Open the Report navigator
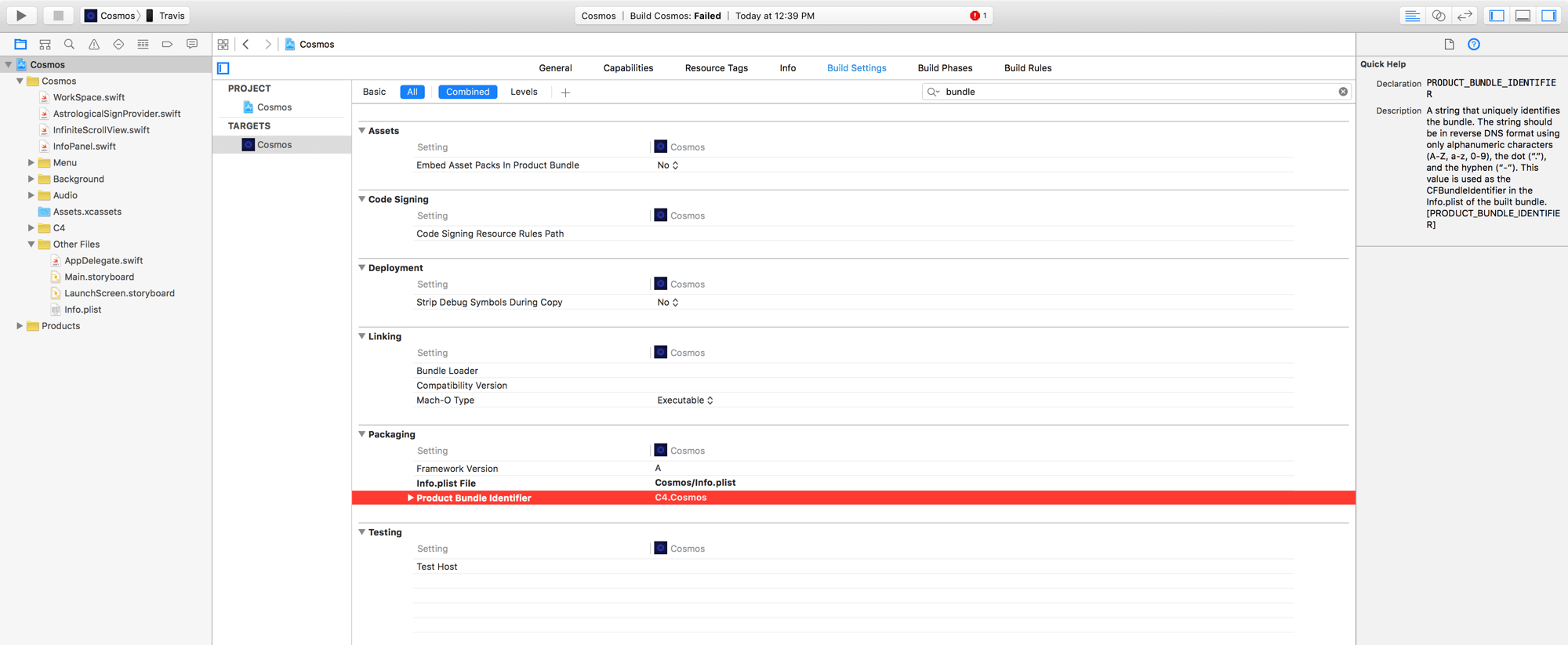This screenshot has width=1568, height=645. [192, 45]
